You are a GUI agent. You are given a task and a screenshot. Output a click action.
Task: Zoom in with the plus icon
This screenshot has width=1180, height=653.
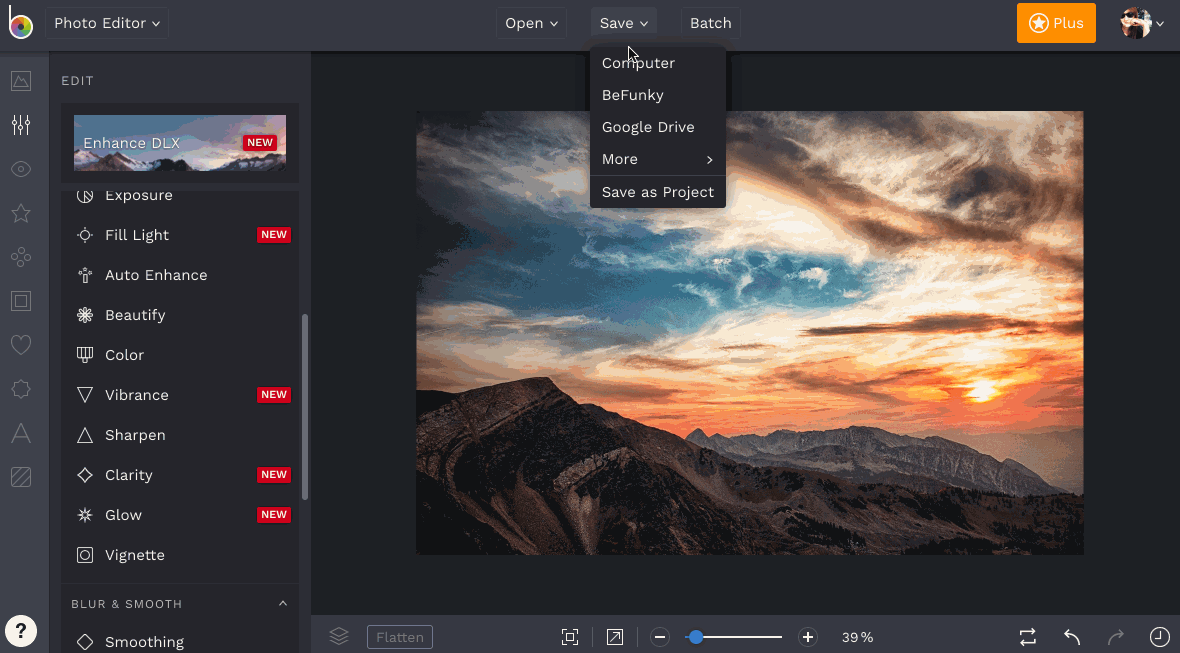pos(807,637)
